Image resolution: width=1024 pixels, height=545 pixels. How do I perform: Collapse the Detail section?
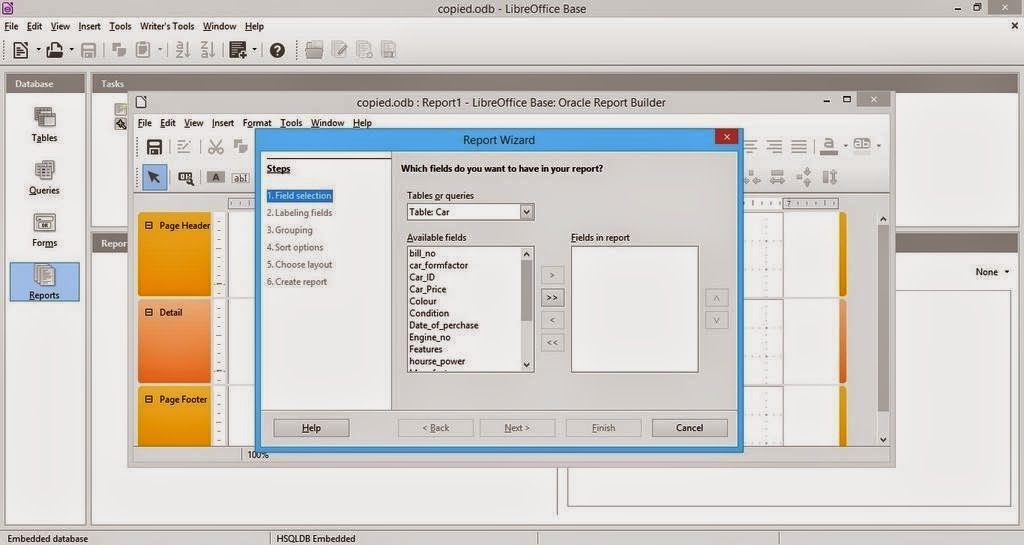pos(149,312)
